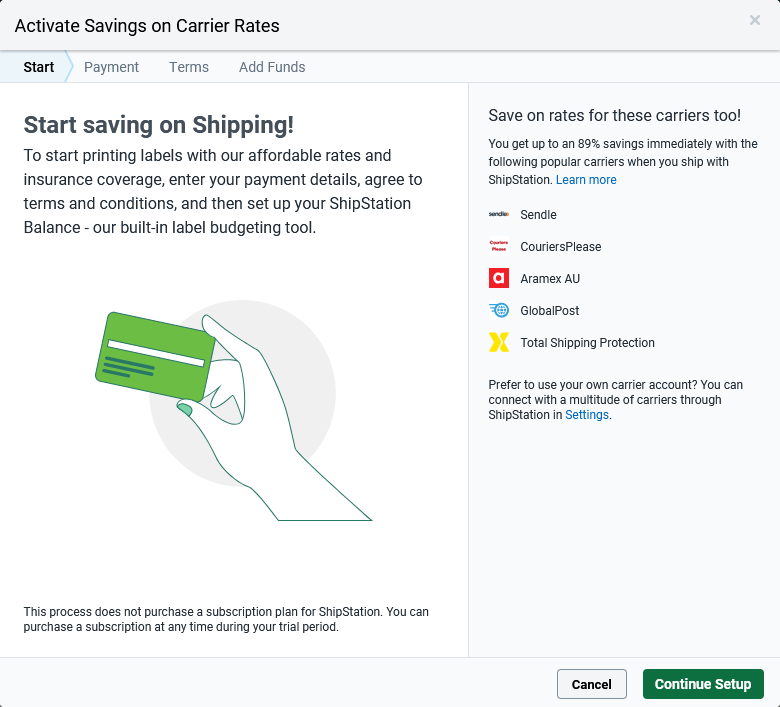Click the Continue Setup button
Screen dimensions: 780x707
click(703, 684)
